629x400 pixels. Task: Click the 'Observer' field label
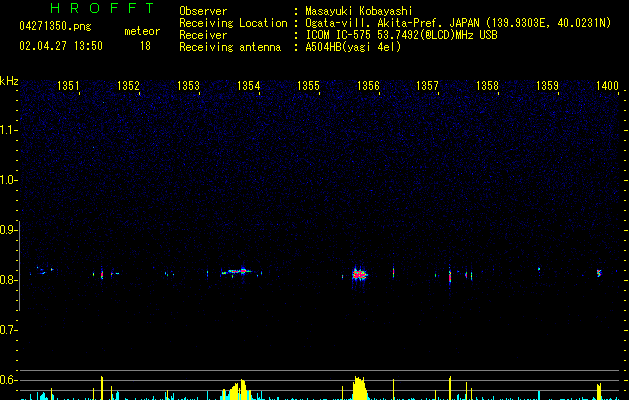(x=203, y=11)
